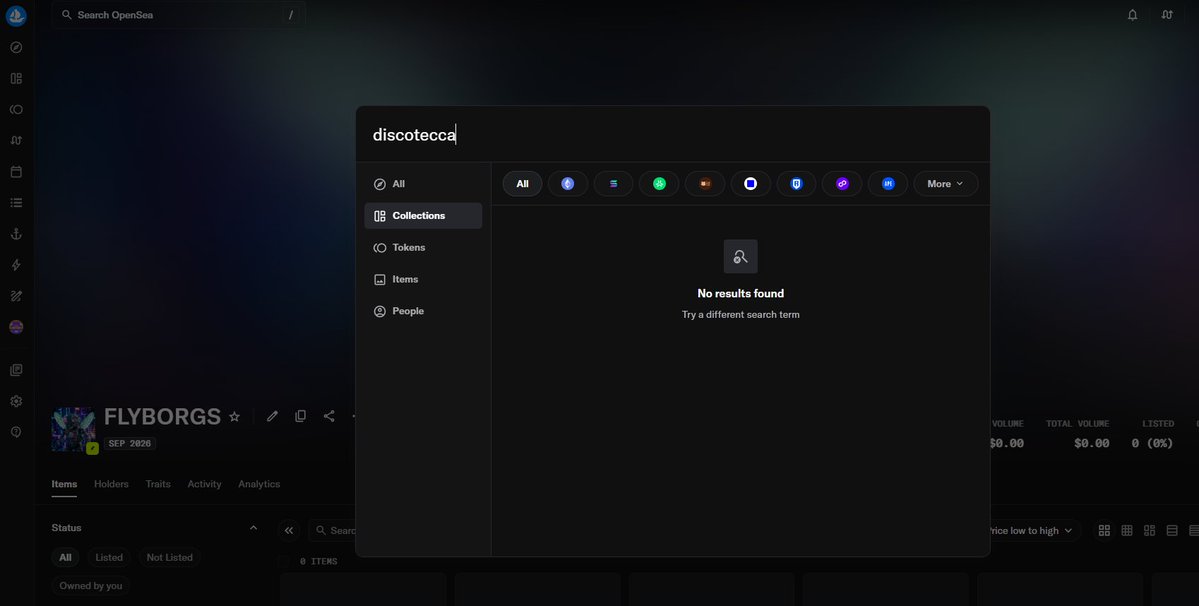This screenshot has width=1199, height=606.
Task: Open the lightning bolt icon in the sidebar
Action: [x=16, y=265]
